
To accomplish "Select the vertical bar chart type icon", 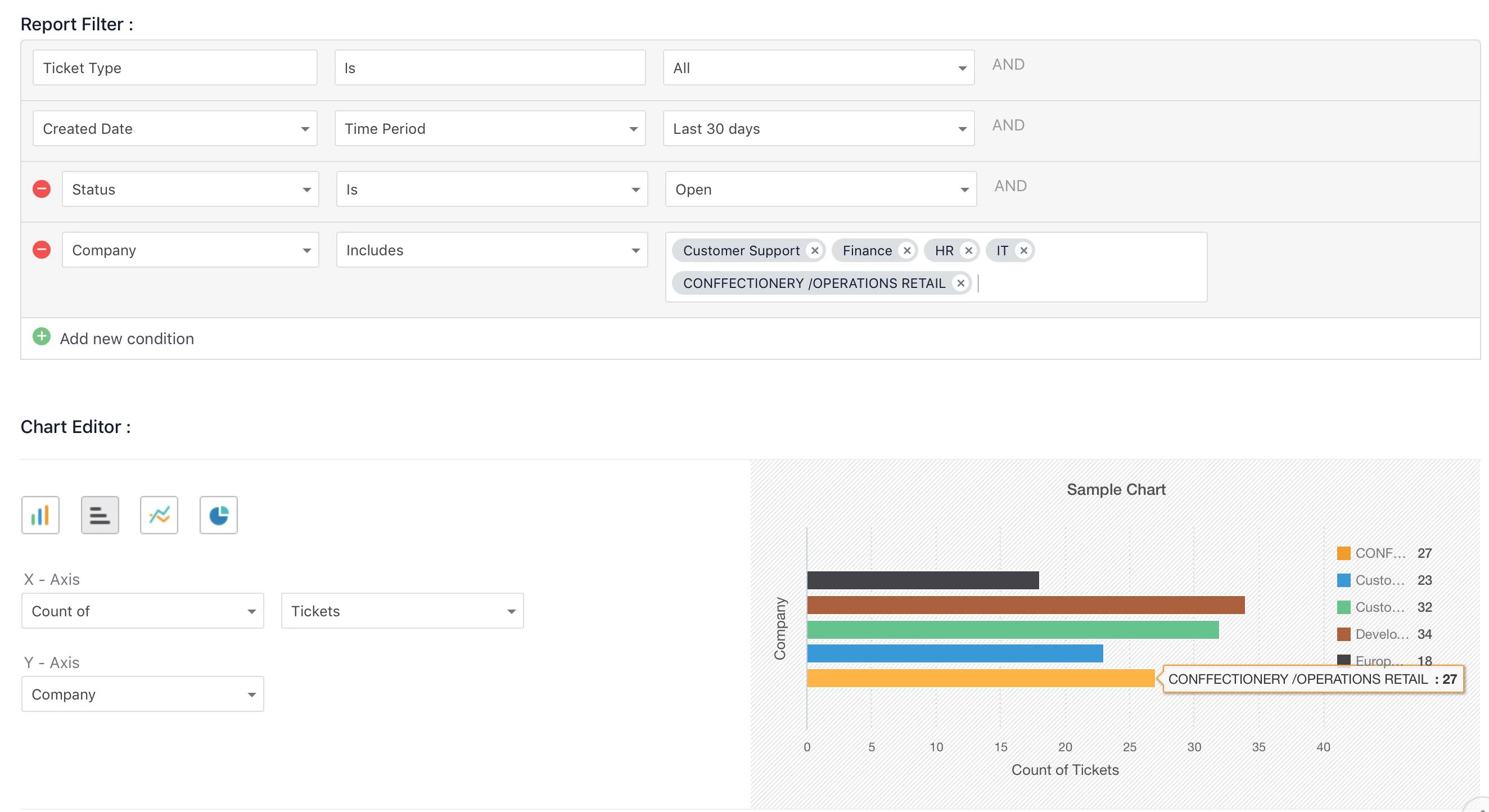I will tap(40, 515).
